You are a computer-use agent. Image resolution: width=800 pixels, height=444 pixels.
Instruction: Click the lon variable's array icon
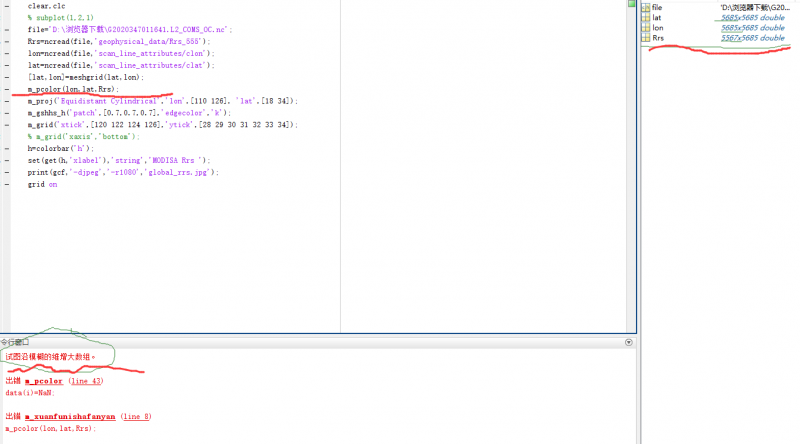point(645,28)
